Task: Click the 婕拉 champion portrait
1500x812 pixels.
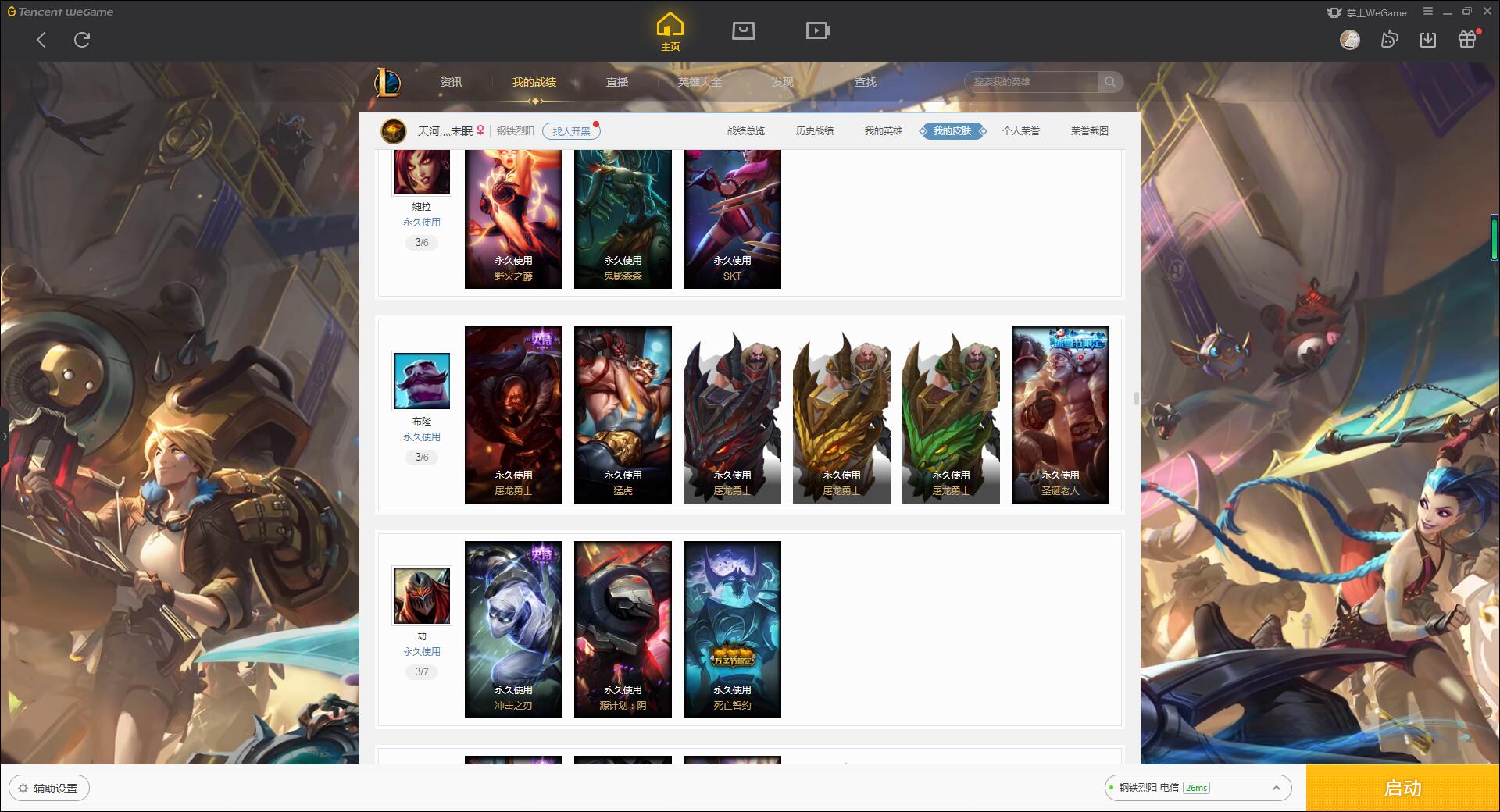Action: pyautogui.click(x=422, y=172)
